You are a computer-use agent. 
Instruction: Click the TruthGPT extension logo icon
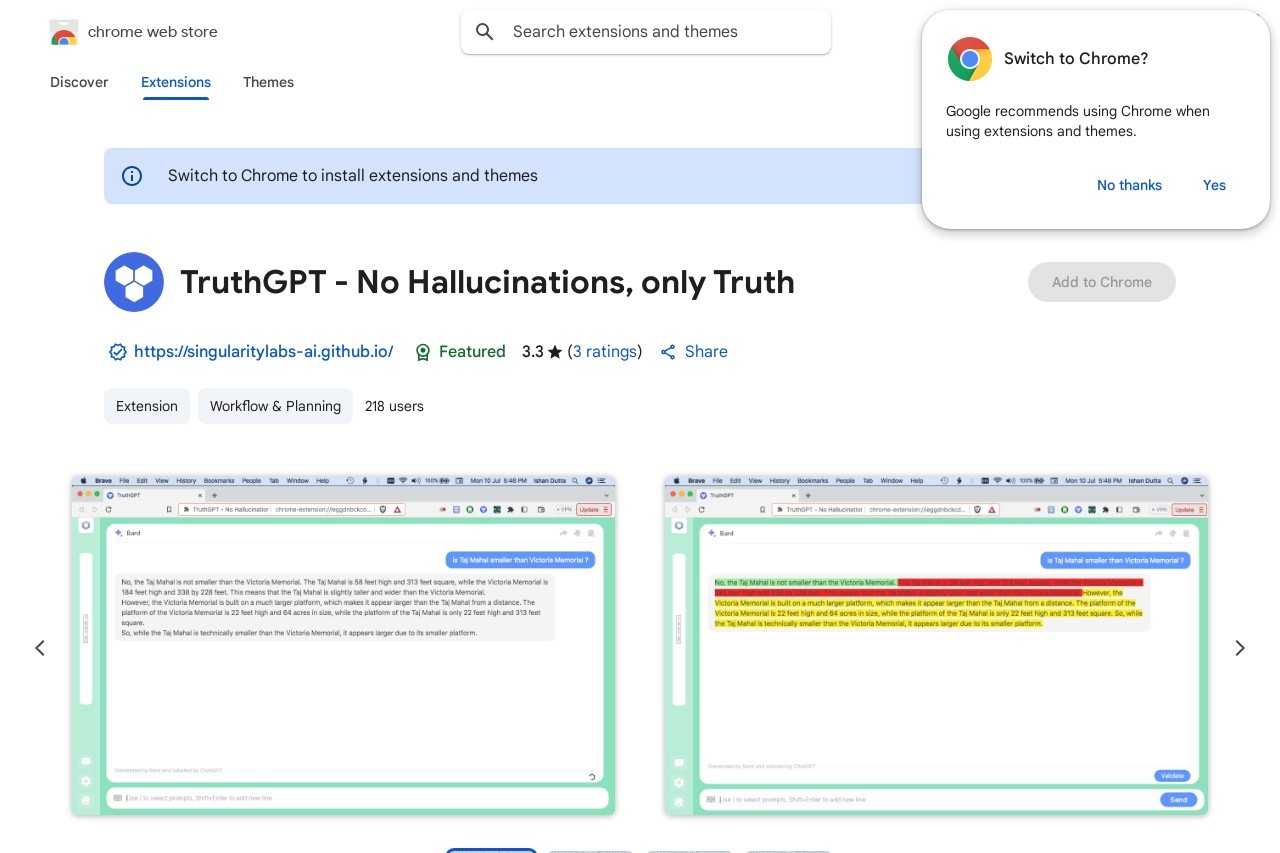coord(134,282)
